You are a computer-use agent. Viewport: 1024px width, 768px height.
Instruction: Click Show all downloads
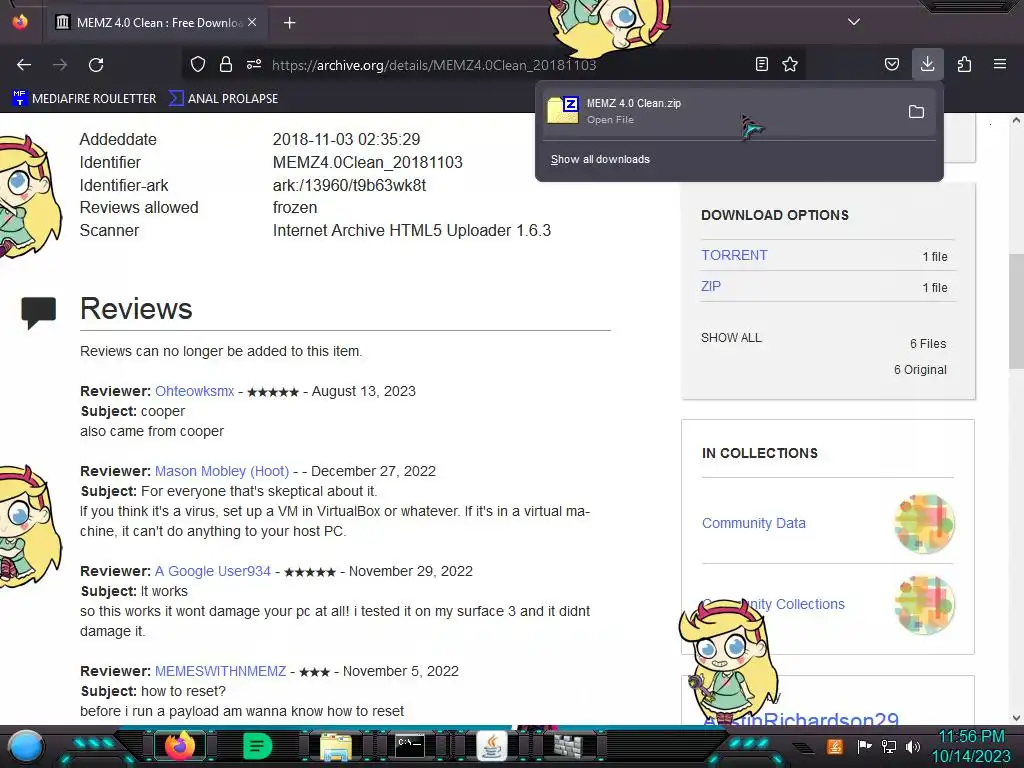(x=600, y=159)
